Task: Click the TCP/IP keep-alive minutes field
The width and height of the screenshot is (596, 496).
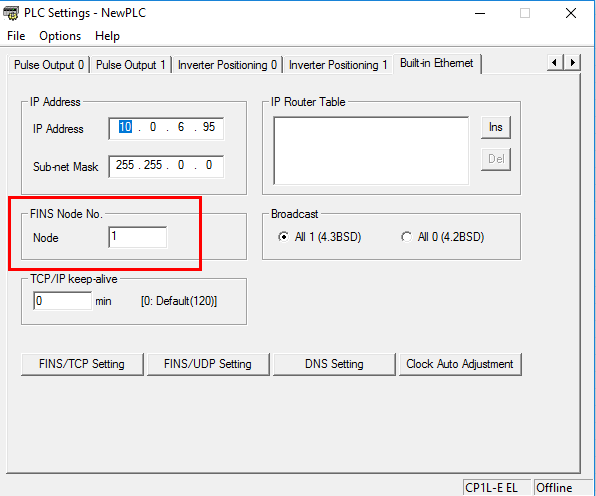Action: click(62, 301)
